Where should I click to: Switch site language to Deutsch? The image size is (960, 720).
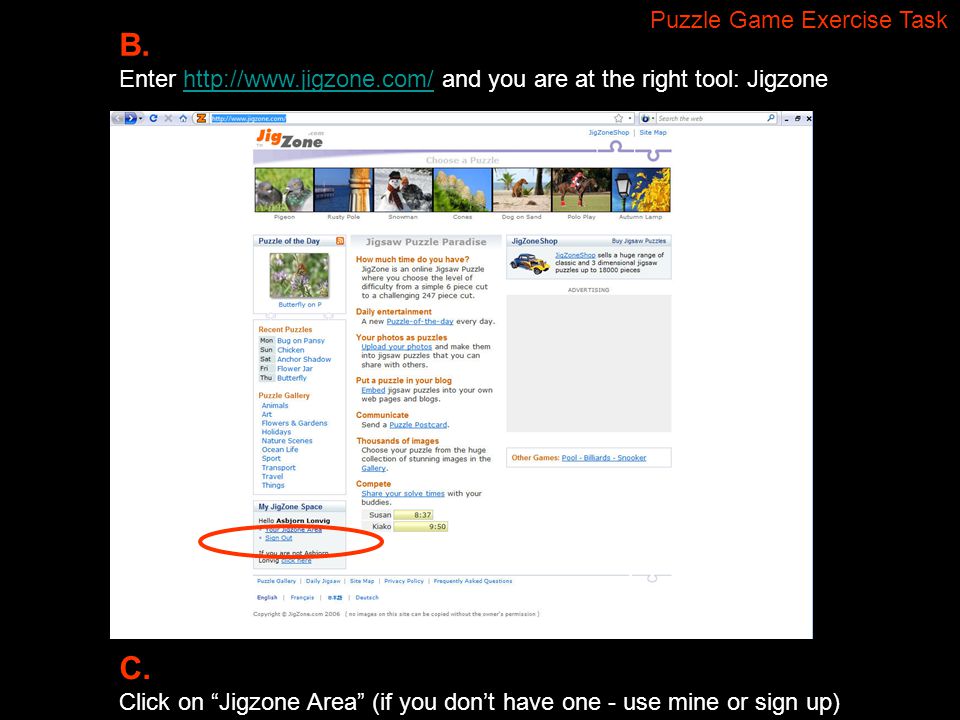[x=367, y=598]
